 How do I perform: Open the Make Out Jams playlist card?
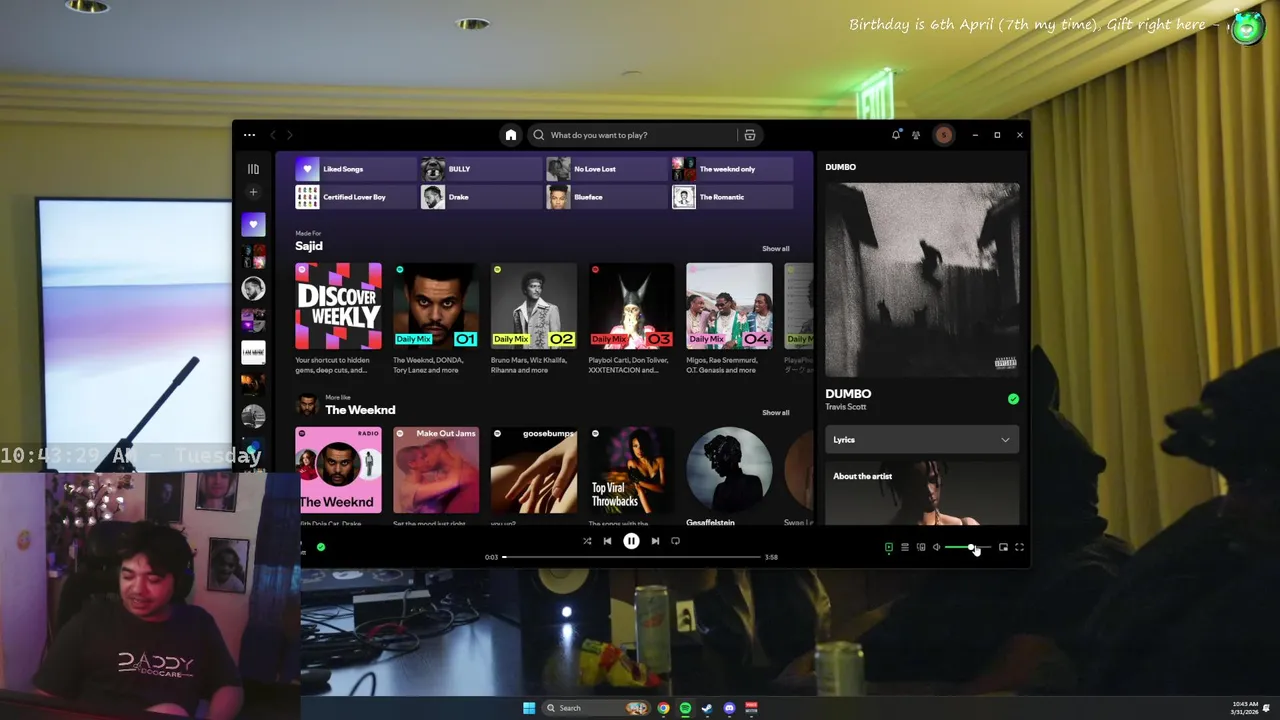click(436, 470)
